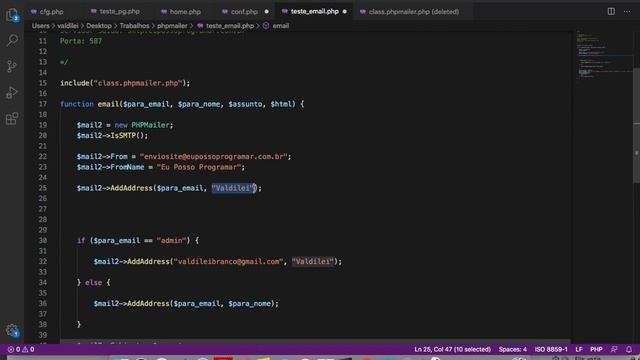Viewport: 640px width, 360px height.
Task: Change language mode PHP in status bar
Action: 596,349
